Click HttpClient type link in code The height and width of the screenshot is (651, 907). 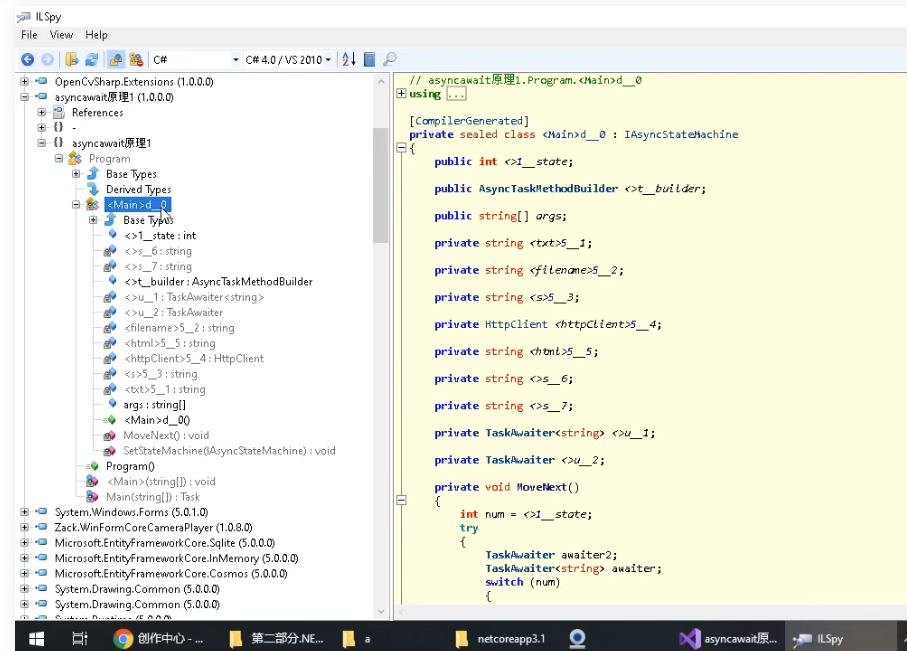coord(516,324)
